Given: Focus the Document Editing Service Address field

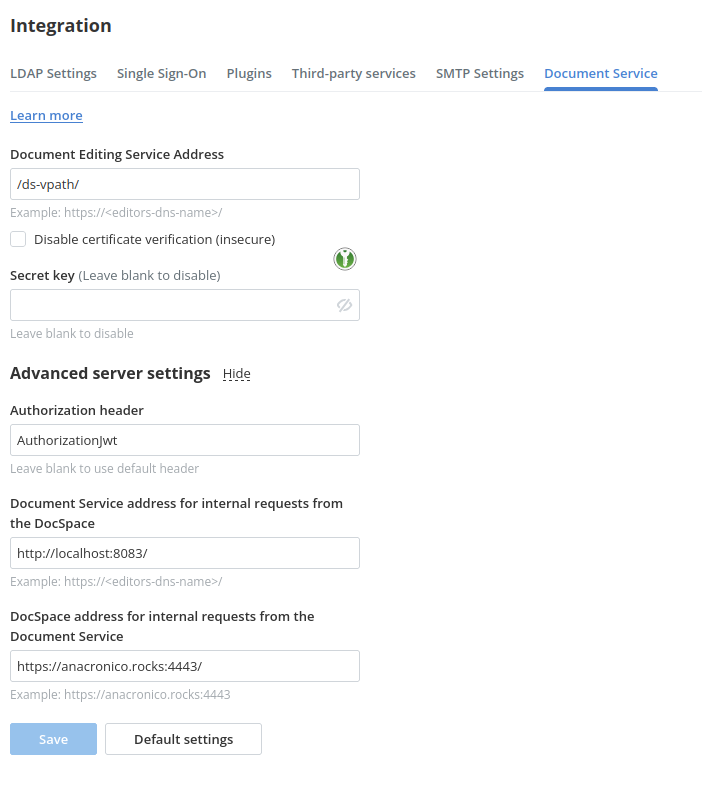Looking at the screenshot, I should [184, 184].
